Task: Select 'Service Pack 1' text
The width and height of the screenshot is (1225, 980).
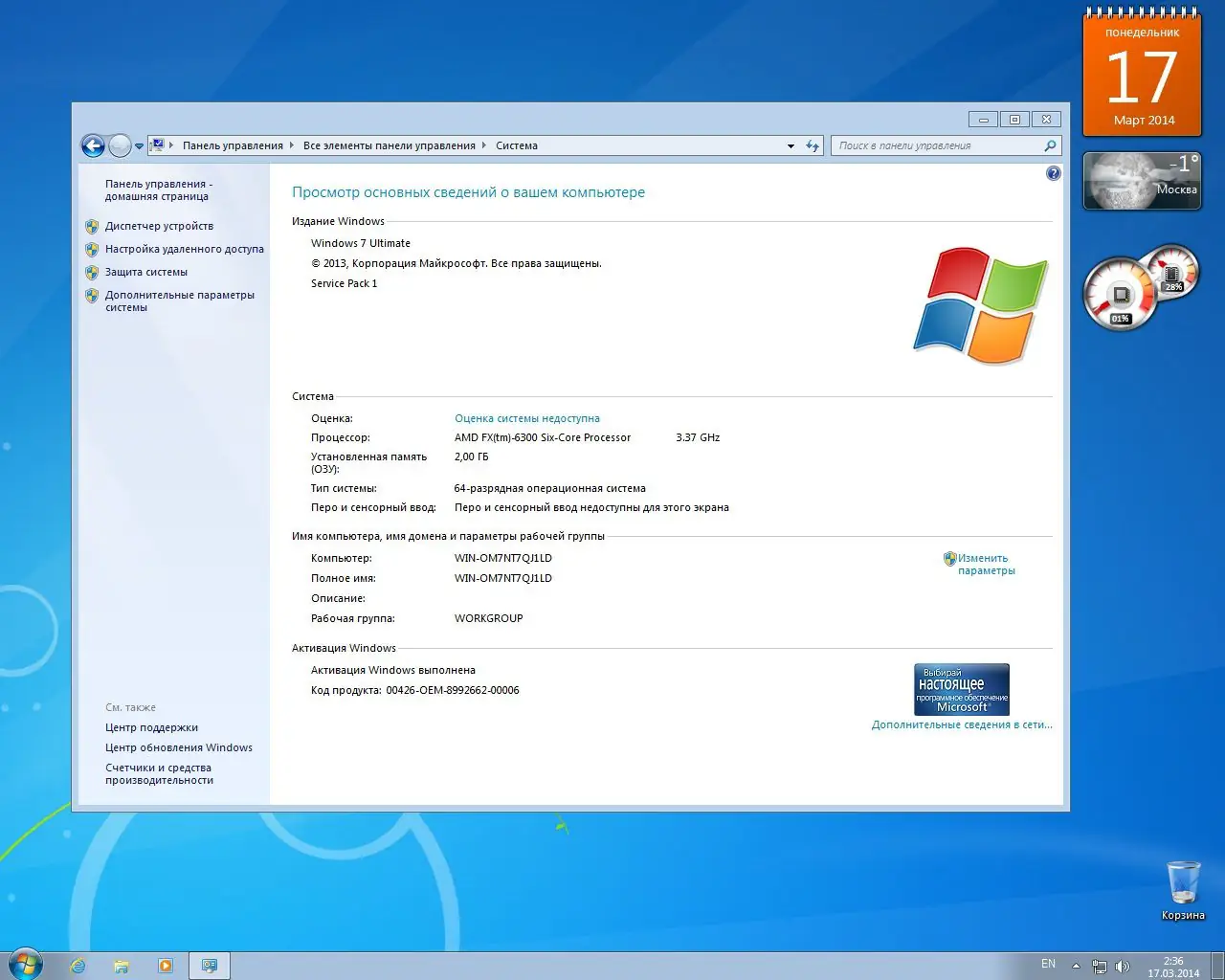Action: click(344, 283)
